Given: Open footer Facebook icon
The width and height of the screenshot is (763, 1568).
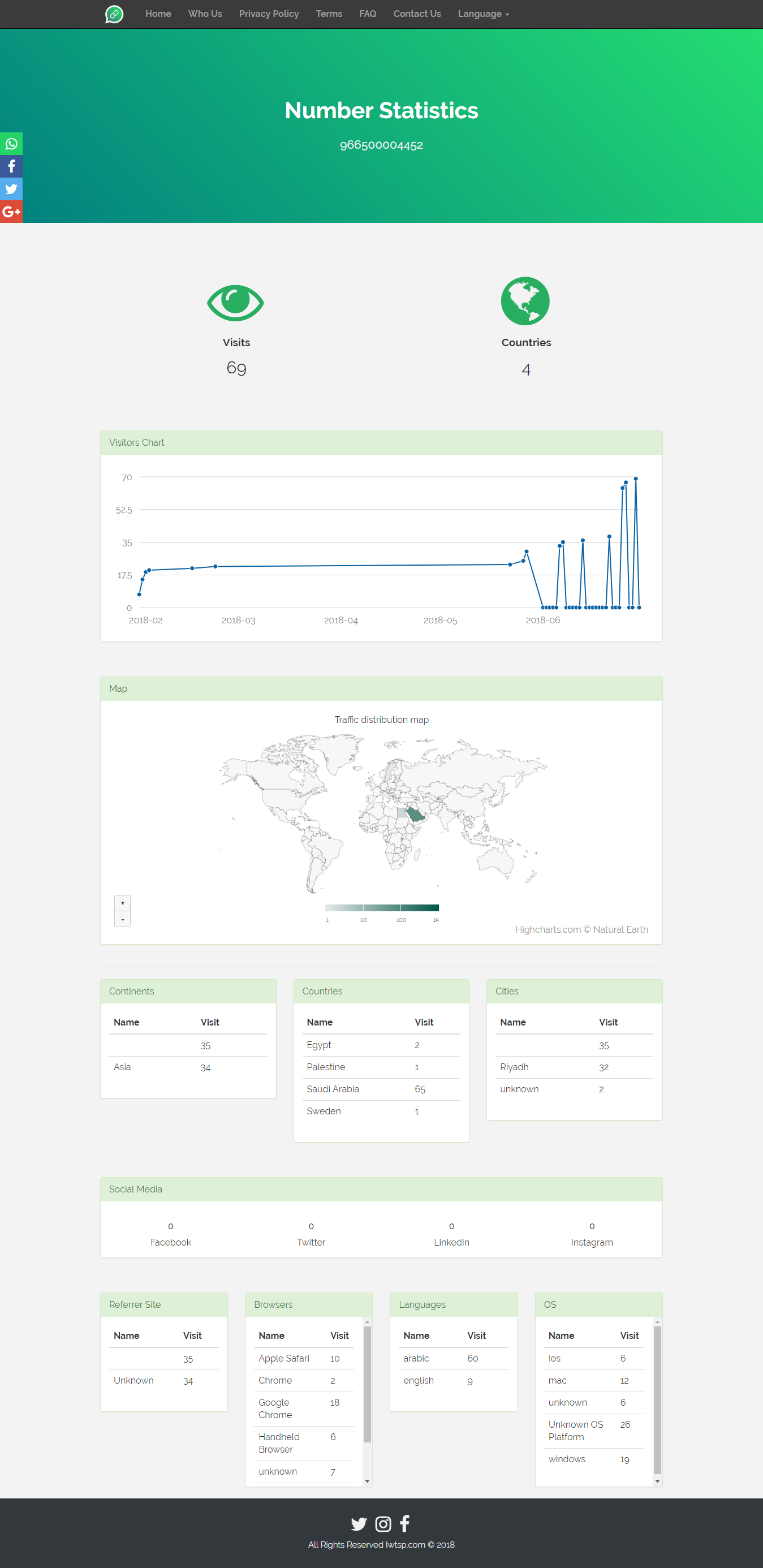Looking at the screenshot, I should coord(404,1523).
